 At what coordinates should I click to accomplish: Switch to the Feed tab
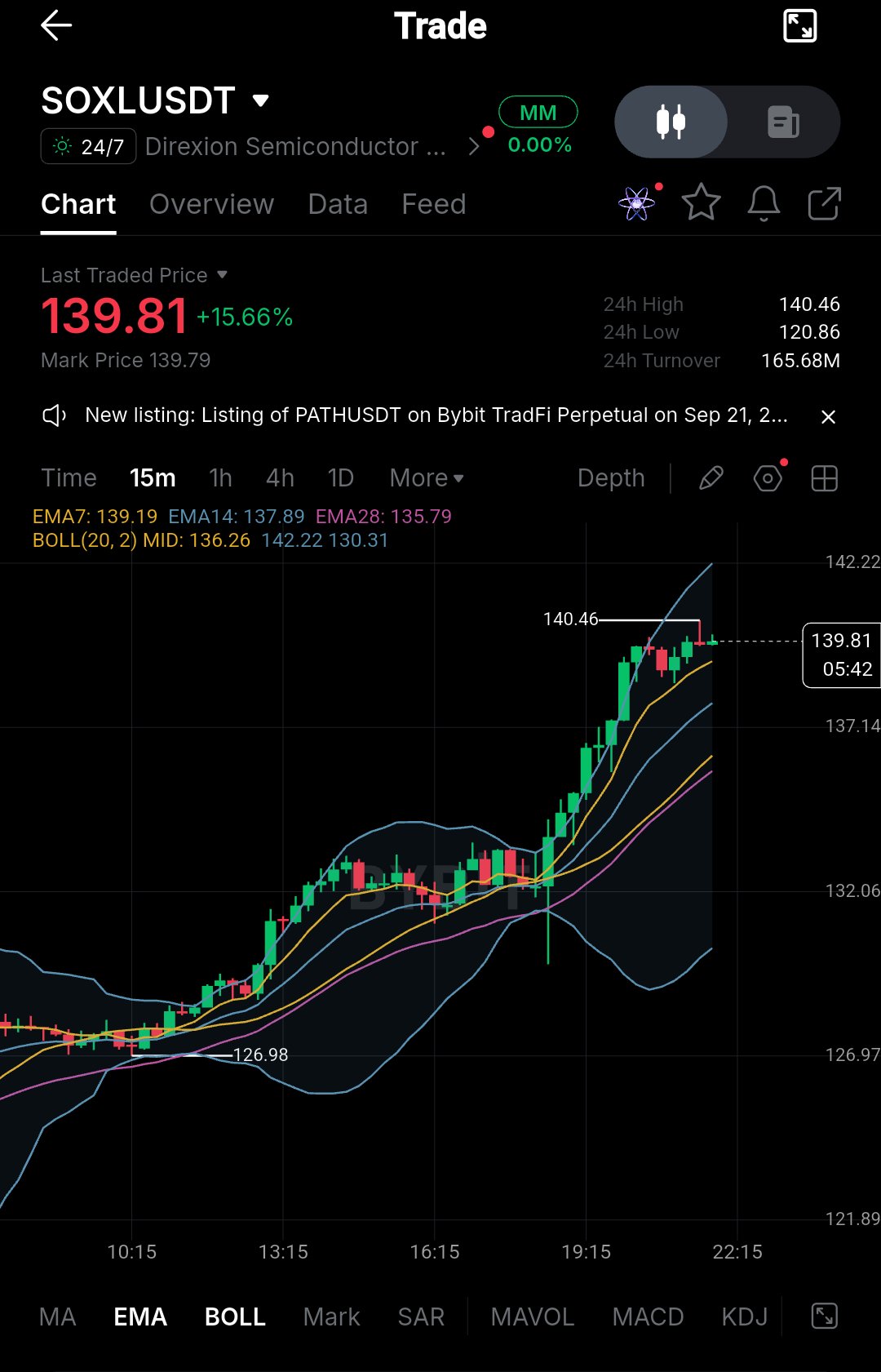(434, 204)
